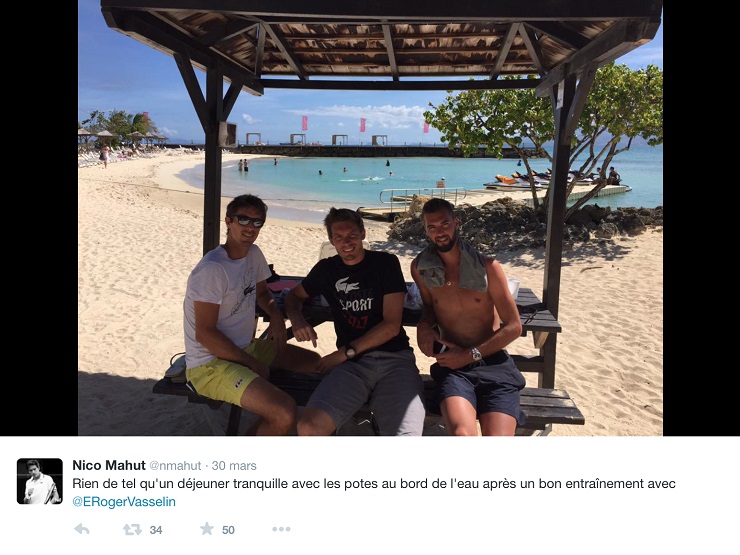The width and height of the screenshot is (740, 555).
Task: View the retweet count of 34
Action: (x=156, y=530)
